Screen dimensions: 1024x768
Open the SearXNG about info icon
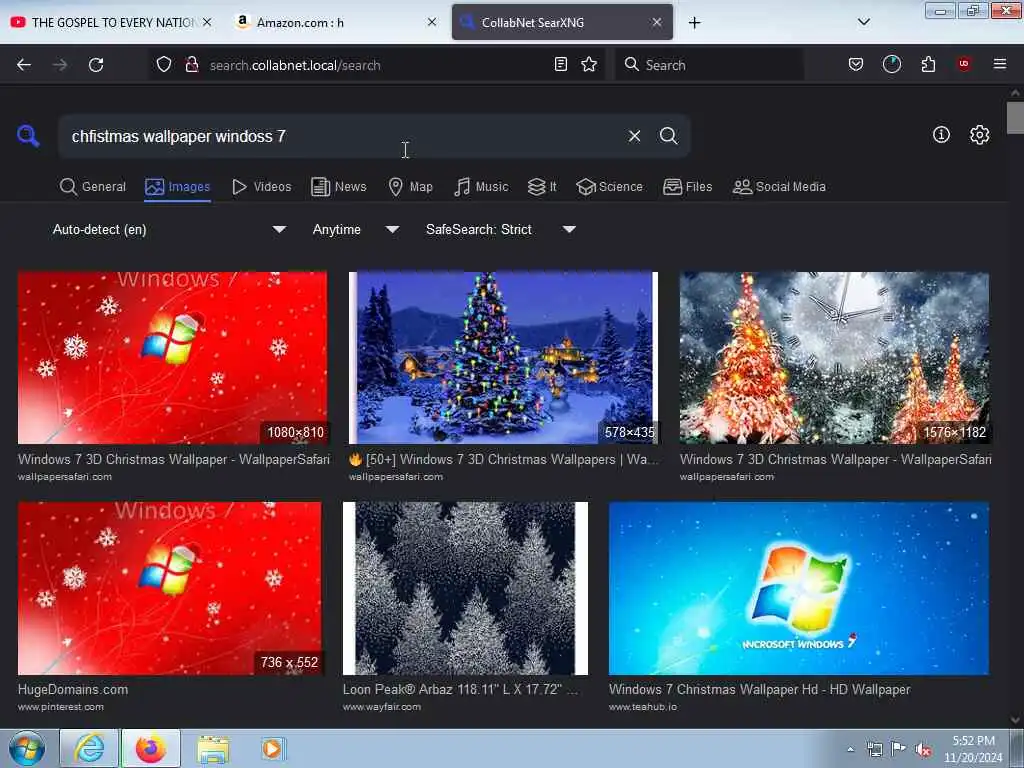[941, 135]
